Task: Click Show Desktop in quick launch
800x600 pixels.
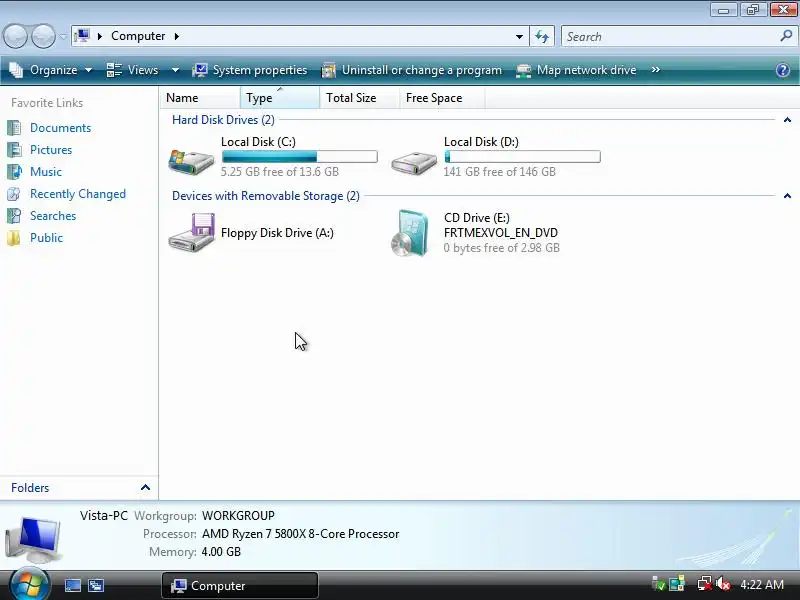Action: pyautogui.click(x=72, y=586)
